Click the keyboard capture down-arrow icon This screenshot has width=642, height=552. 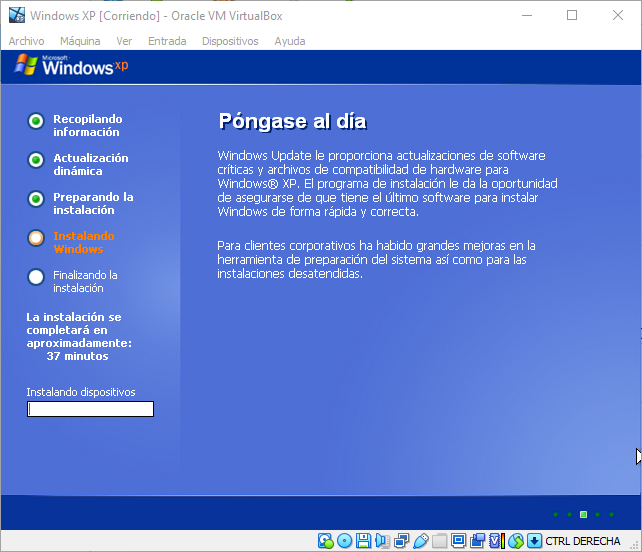click(x=534, y=541)
